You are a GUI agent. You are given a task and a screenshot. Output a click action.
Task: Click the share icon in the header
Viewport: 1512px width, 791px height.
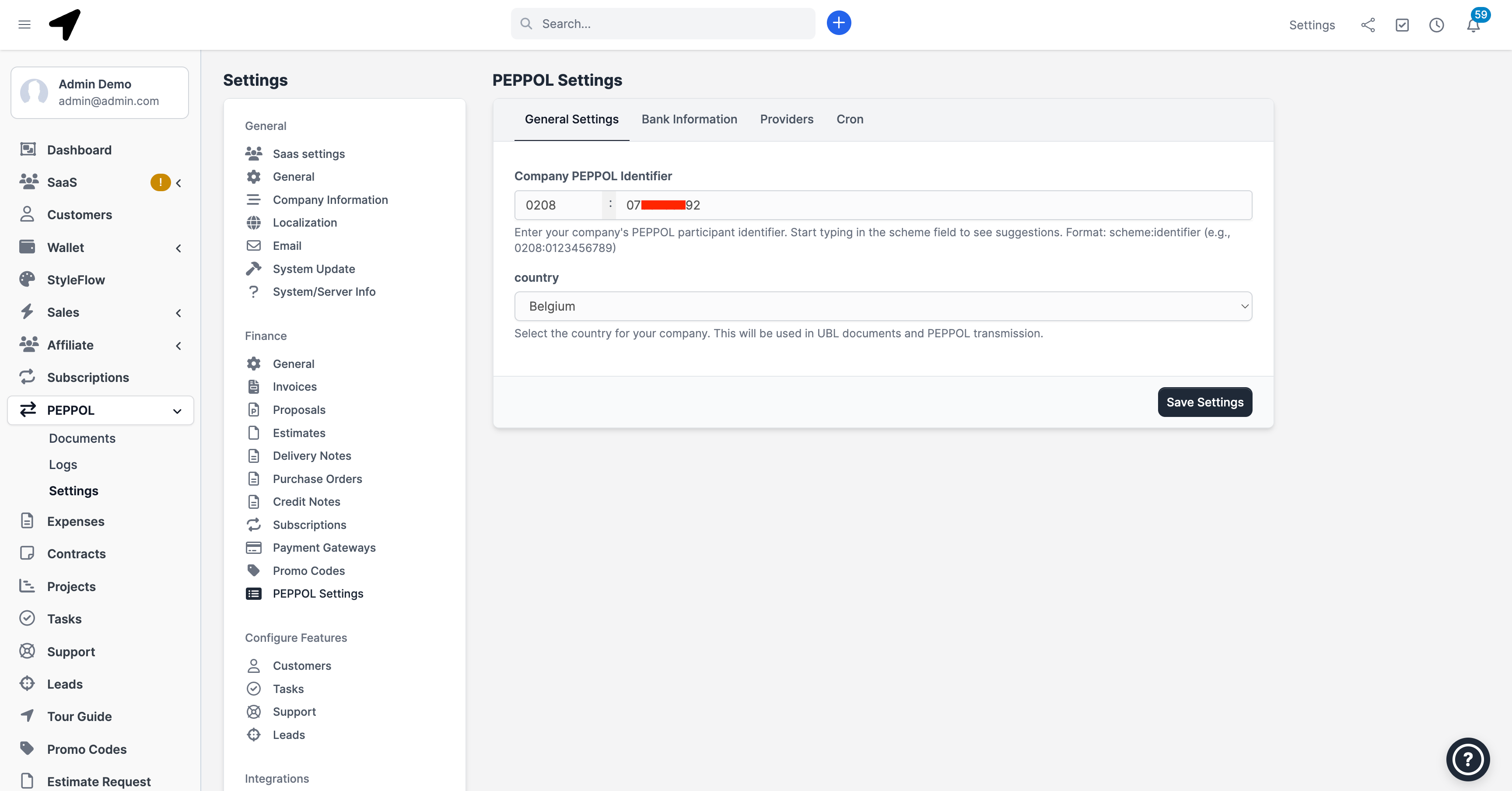[x=1368, y=25]
